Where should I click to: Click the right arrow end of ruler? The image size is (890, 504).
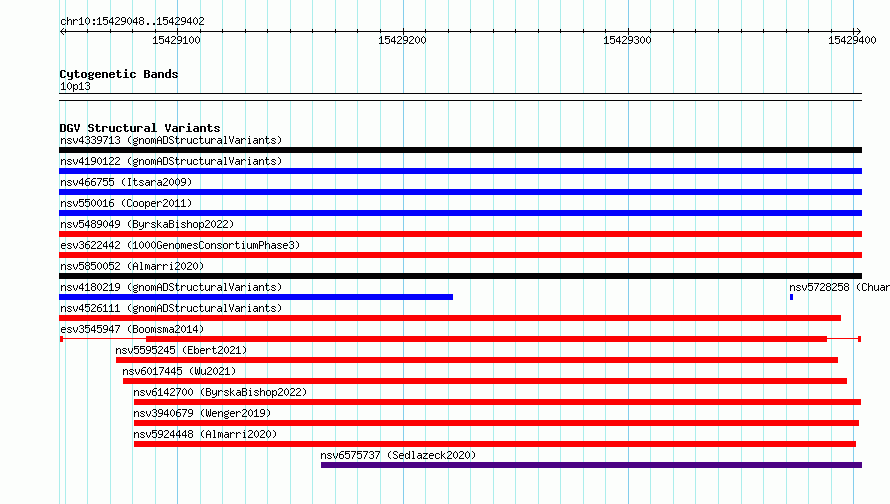pyautogui.click(x=858, y=31)
